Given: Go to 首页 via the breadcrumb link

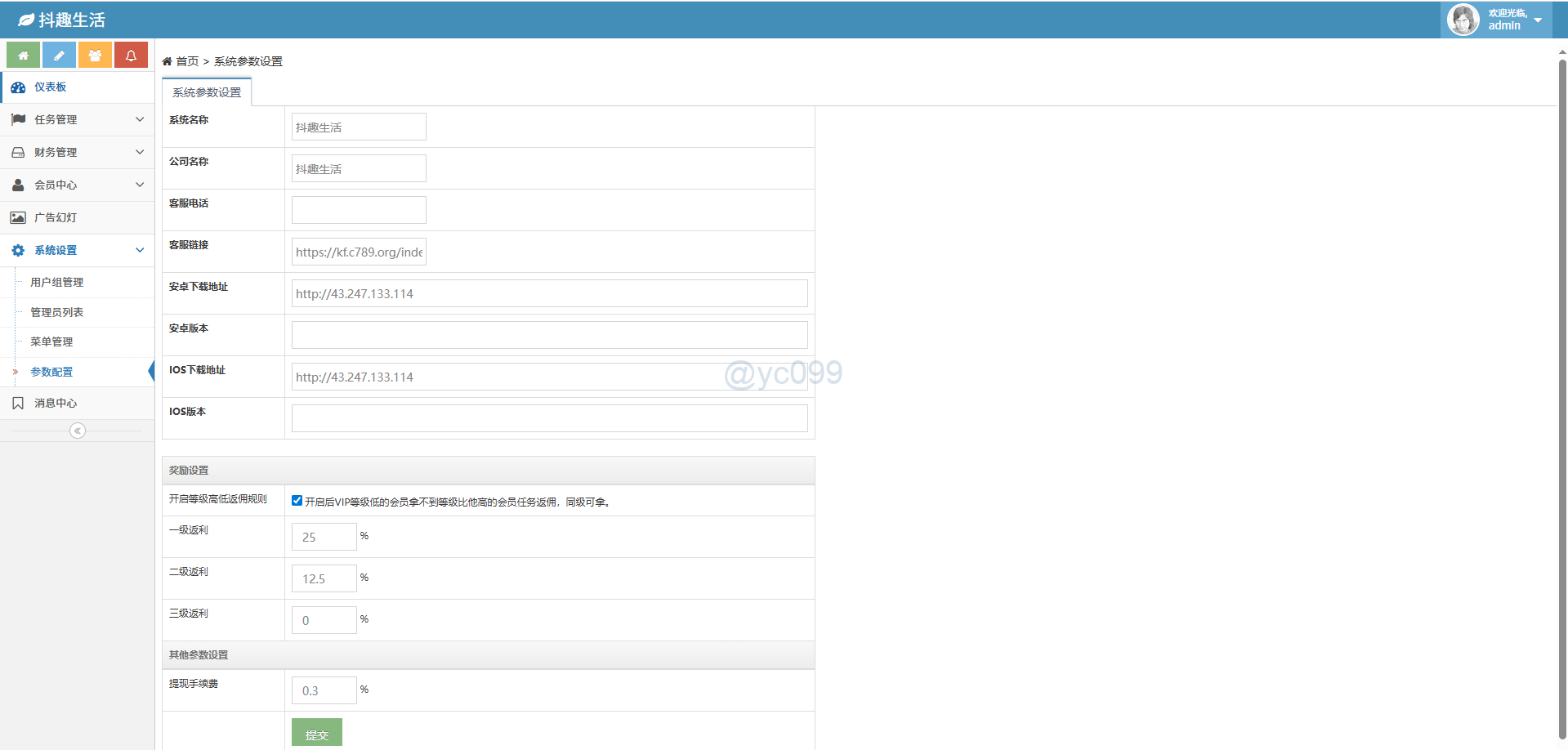Looking at the screenshot, I should pyautogui.click(x=187, y=62).
